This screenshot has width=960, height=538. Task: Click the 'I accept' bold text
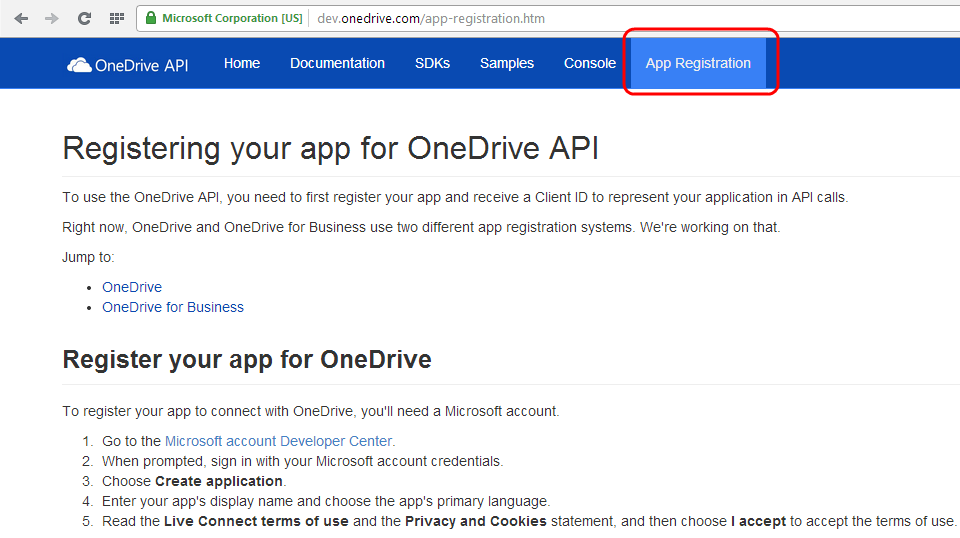[758, 521]
